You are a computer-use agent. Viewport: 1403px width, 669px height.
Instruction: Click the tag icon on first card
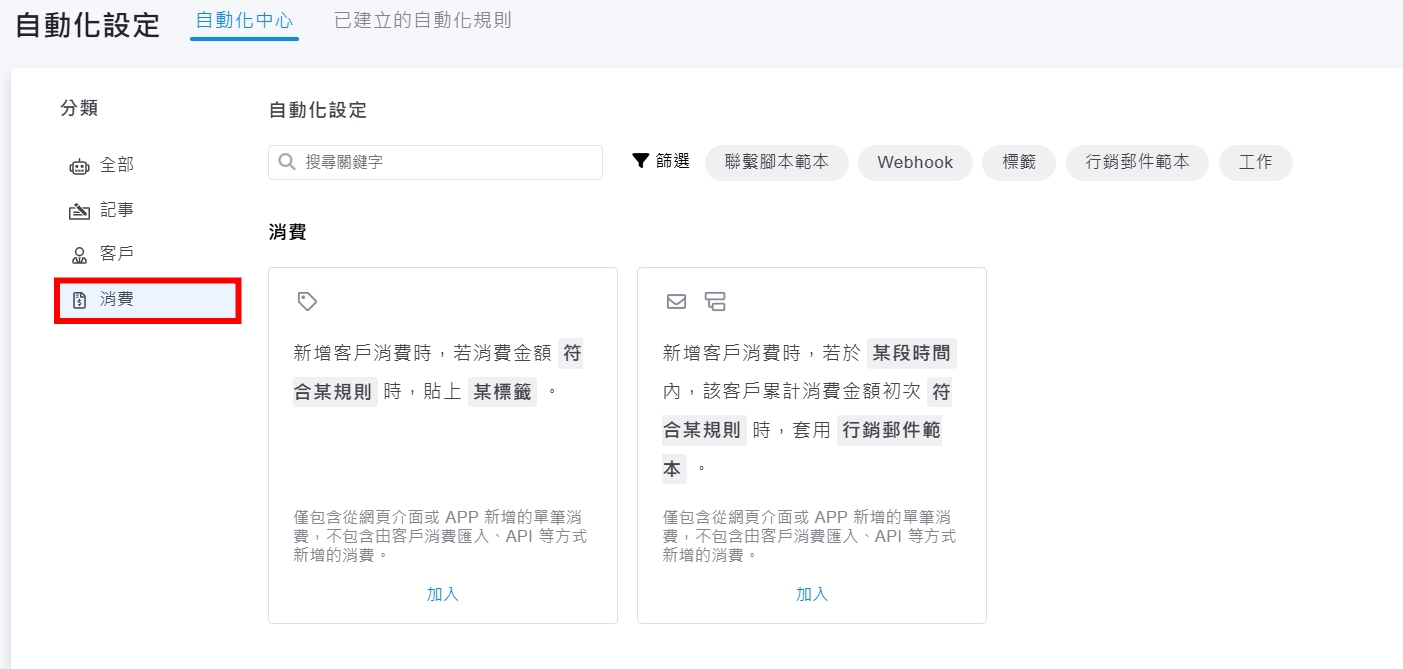pyautogui.click(x=307, y=301)
